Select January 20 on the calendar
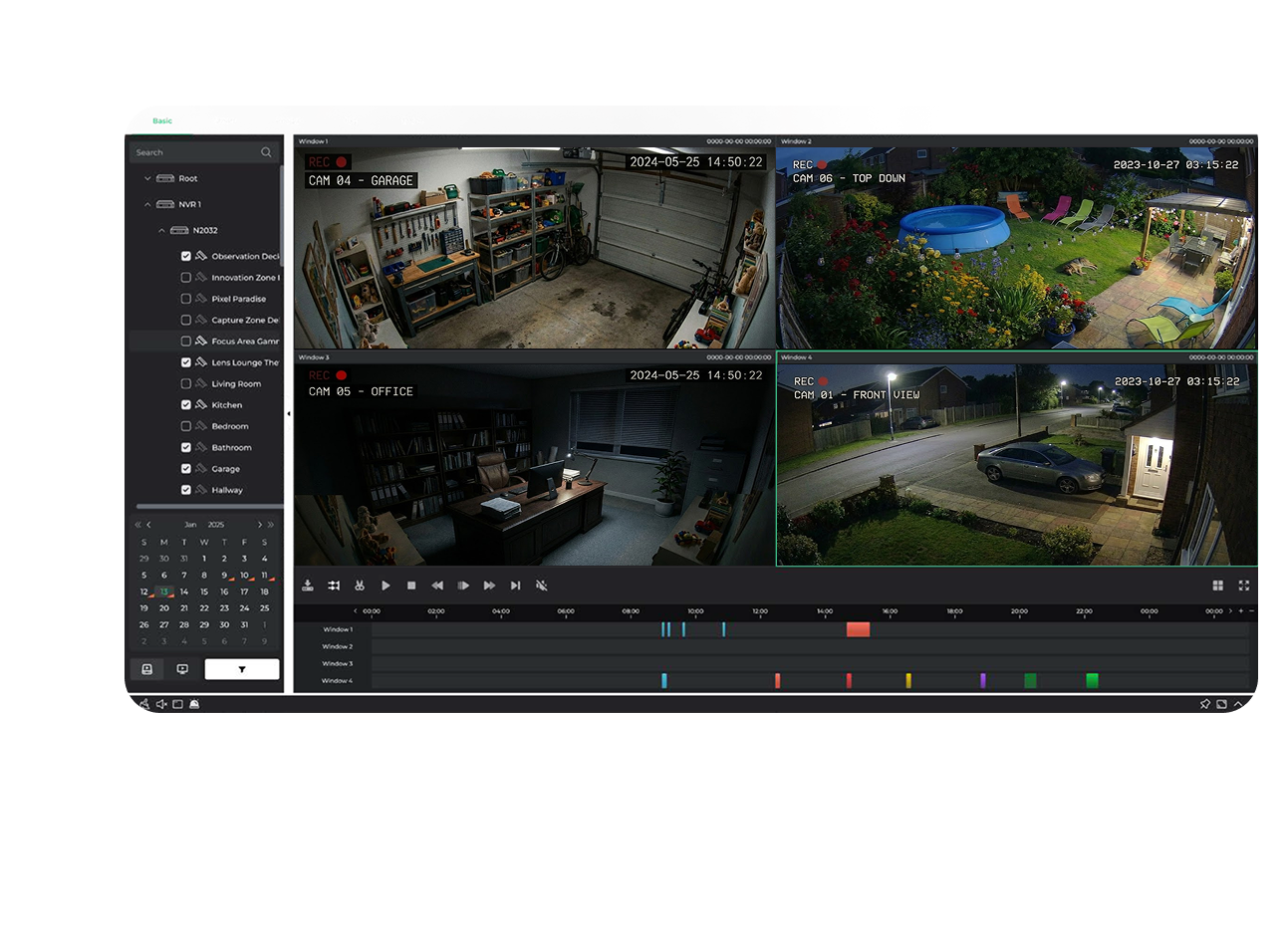This screenshot has height=928, width=1288. tap(164, 608)
